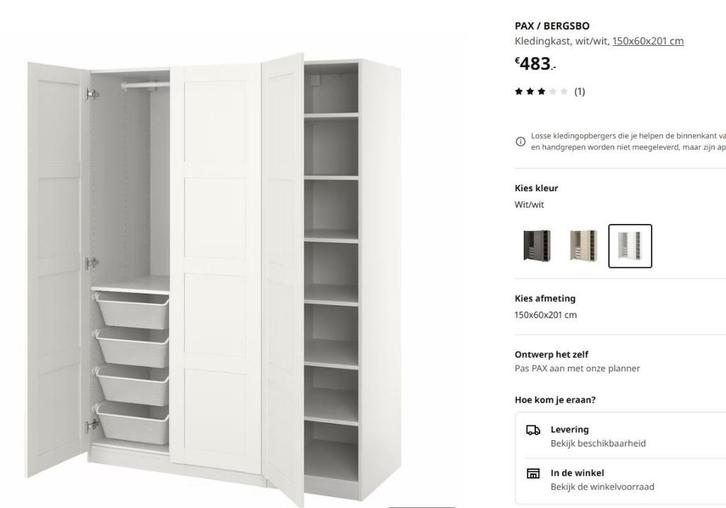
Task: Select the beige oak wardrobe color option
Action: pyautogui.click(x=583, y=246)
